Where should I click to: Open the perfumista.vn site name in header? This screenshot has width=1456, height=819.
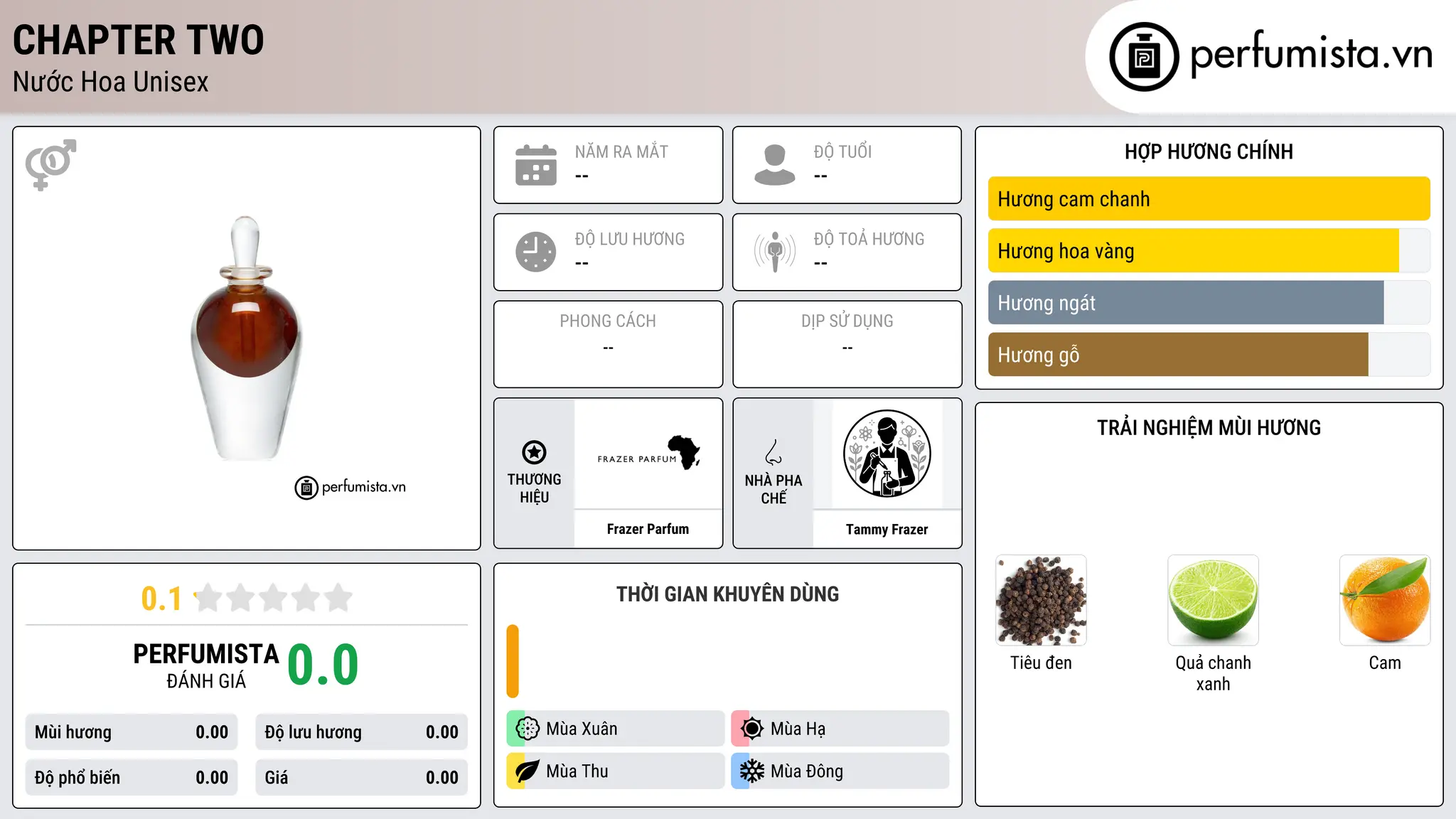point(1311,55)
